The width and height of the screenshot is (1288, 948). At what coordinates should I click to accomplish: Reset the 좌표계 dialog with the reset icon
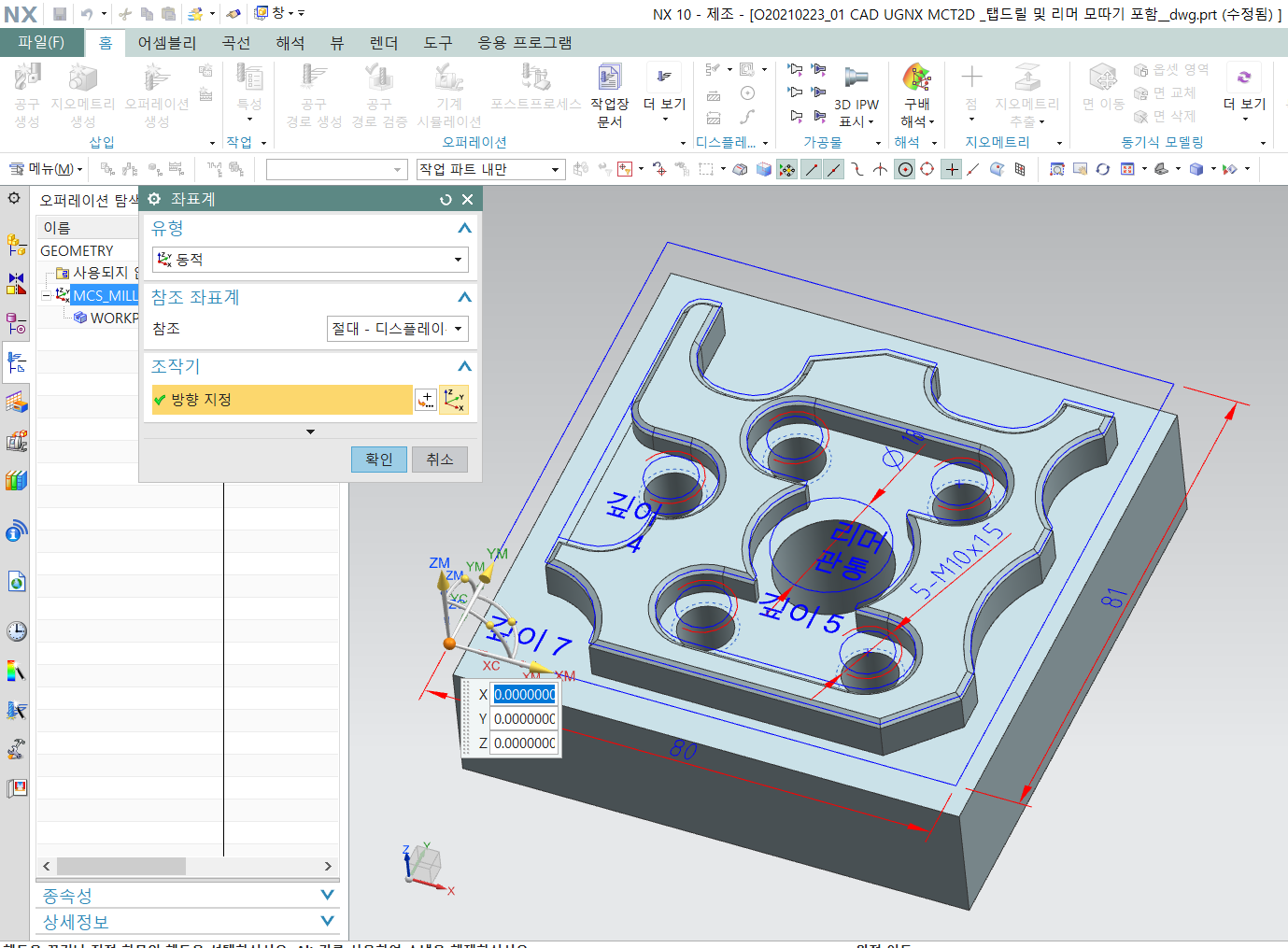click(x=446, y=199)
